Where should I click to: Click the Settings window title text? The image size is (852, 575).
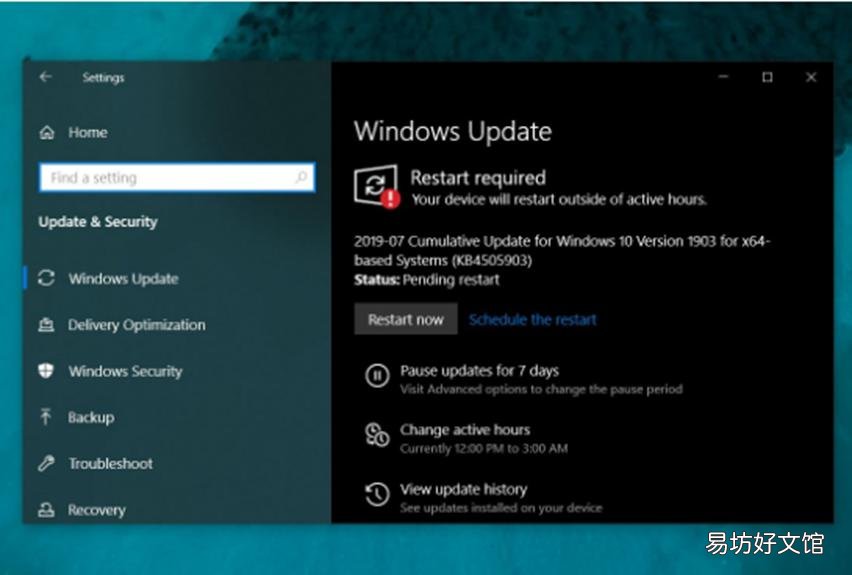point(103,78)
